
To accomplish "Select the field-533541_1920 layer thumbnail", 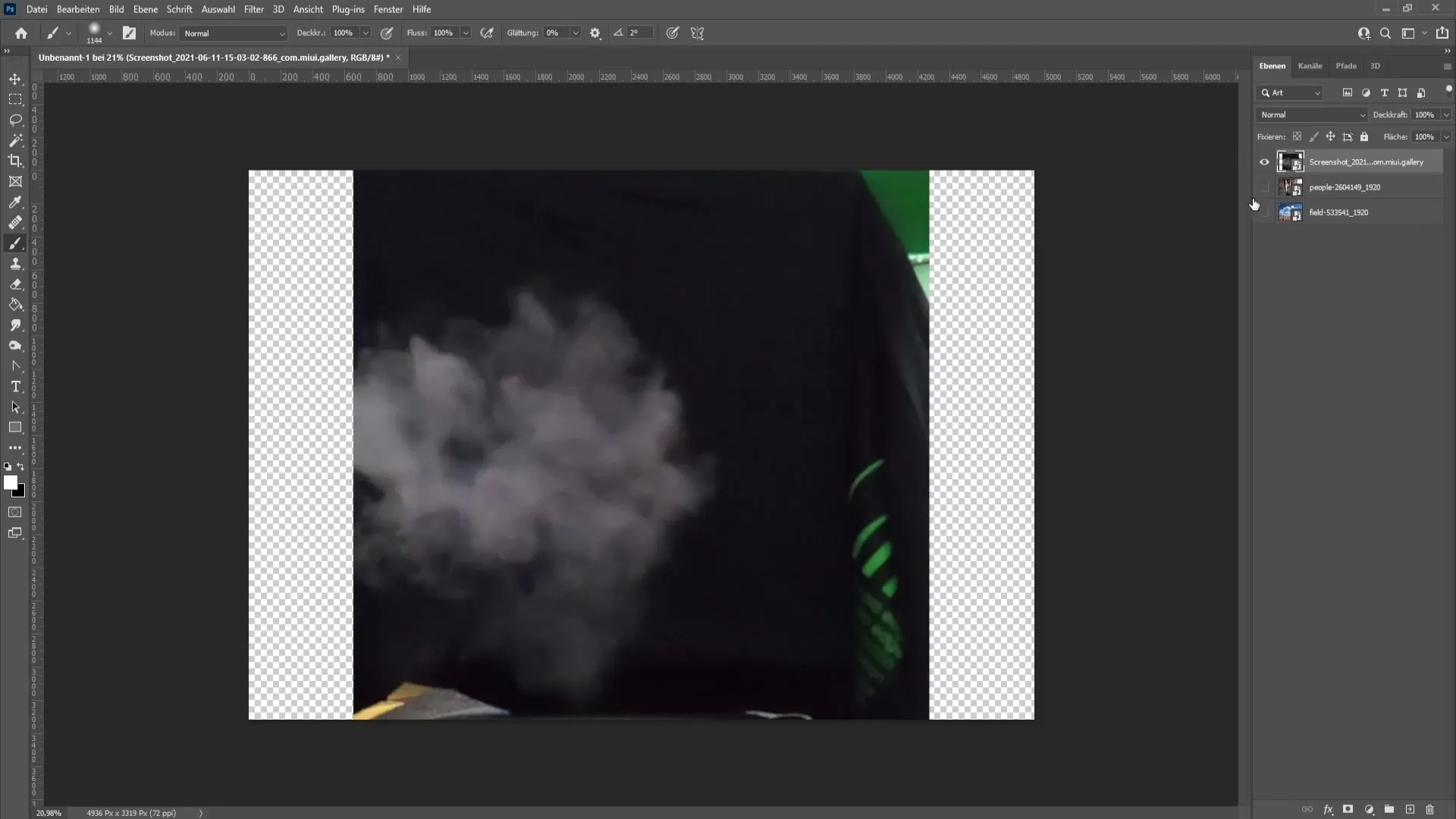I will point(1288,211).
